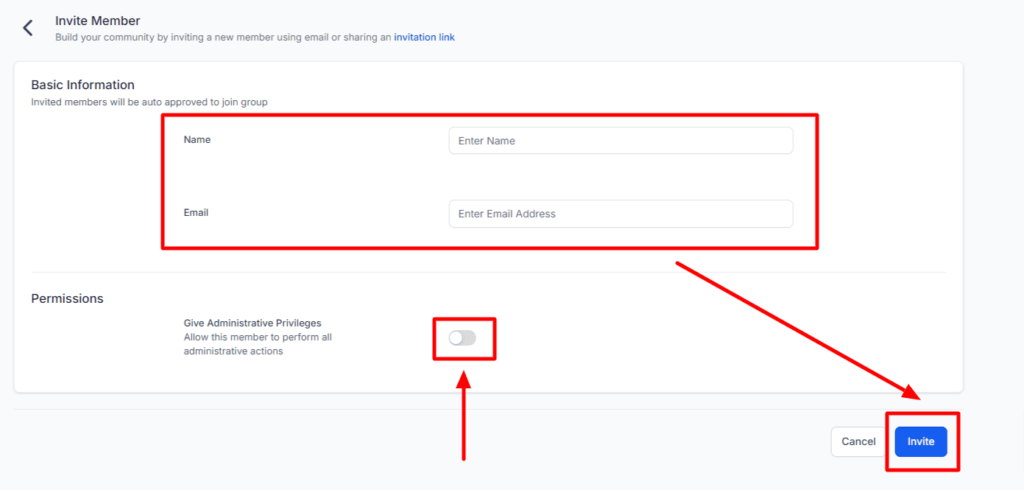Focus the Enter Email Address field

point(620,214)
